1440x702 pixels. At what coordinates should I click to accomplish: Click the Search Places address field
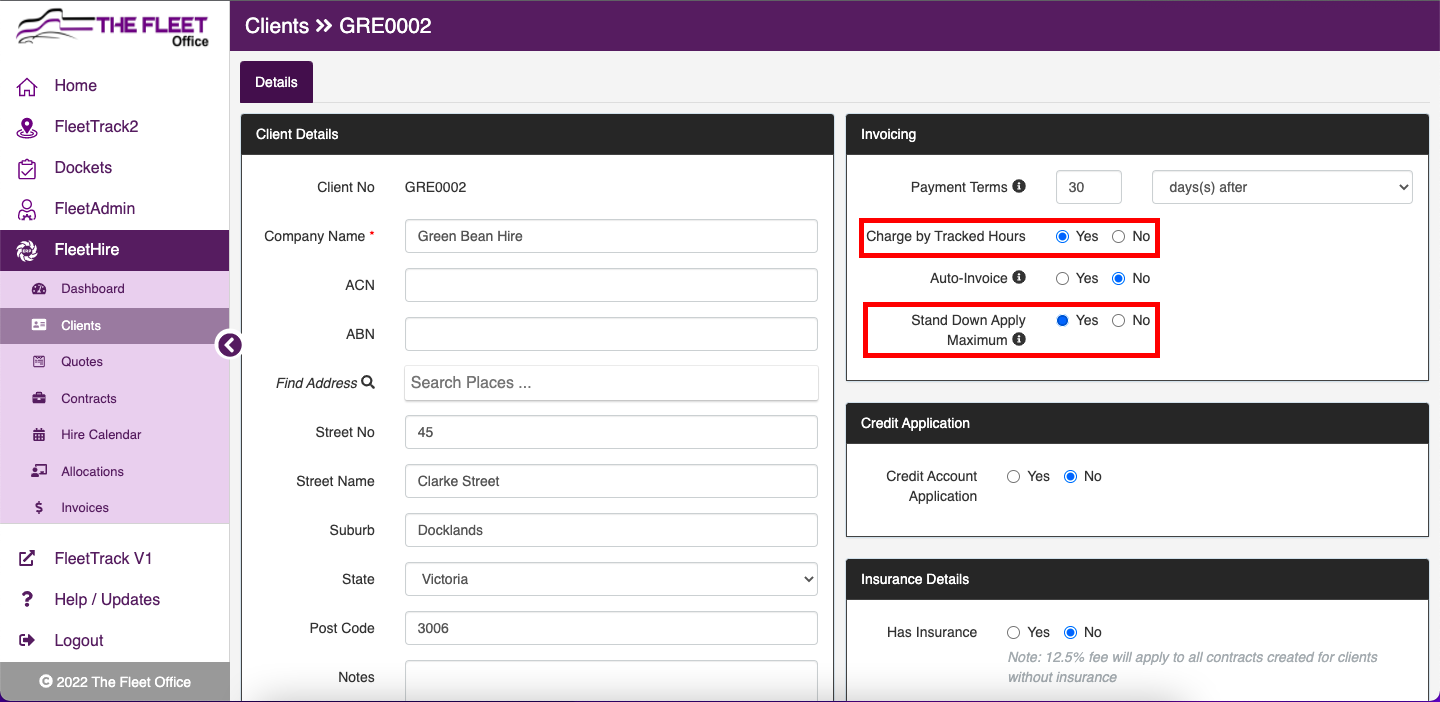tap(611, 383)
